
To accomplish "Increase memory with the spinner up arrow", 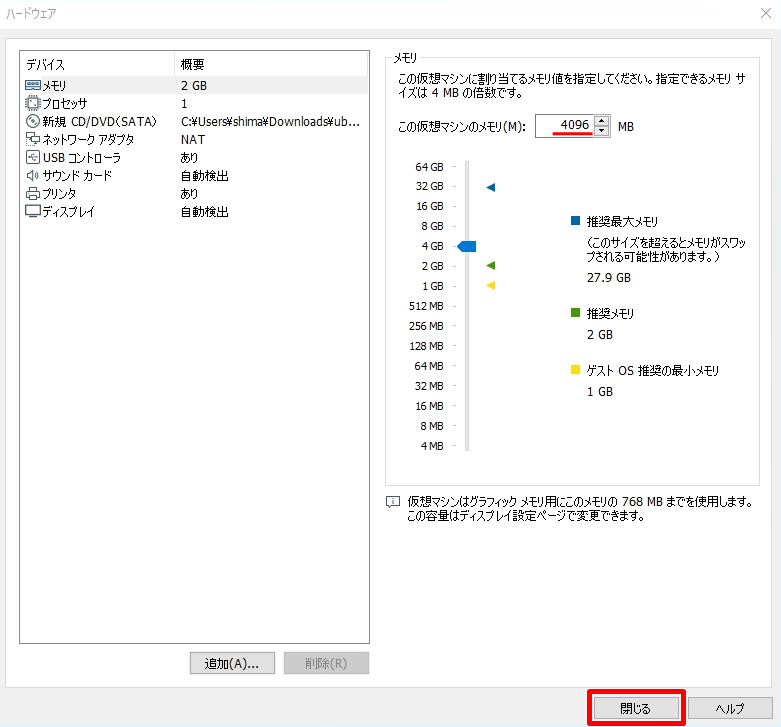I will pos(602,121).
